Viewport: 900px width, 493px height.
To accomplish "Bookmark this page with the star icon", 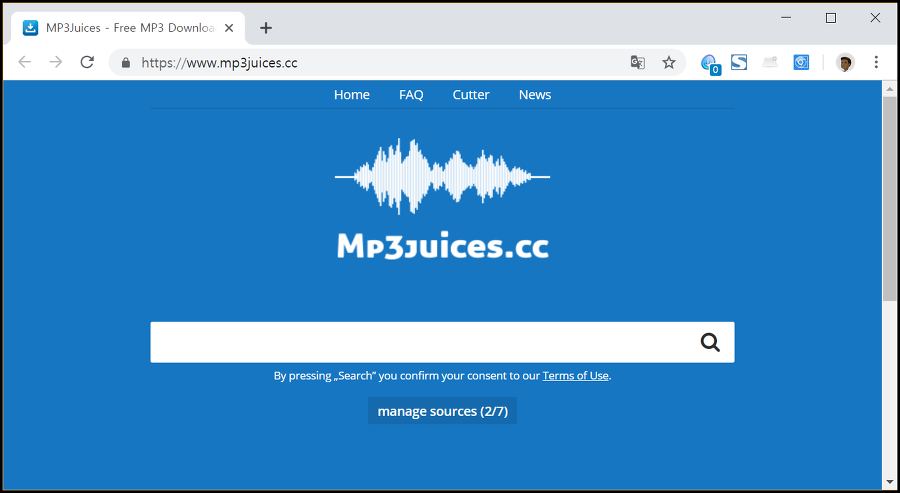I will [x=669, y=63].
